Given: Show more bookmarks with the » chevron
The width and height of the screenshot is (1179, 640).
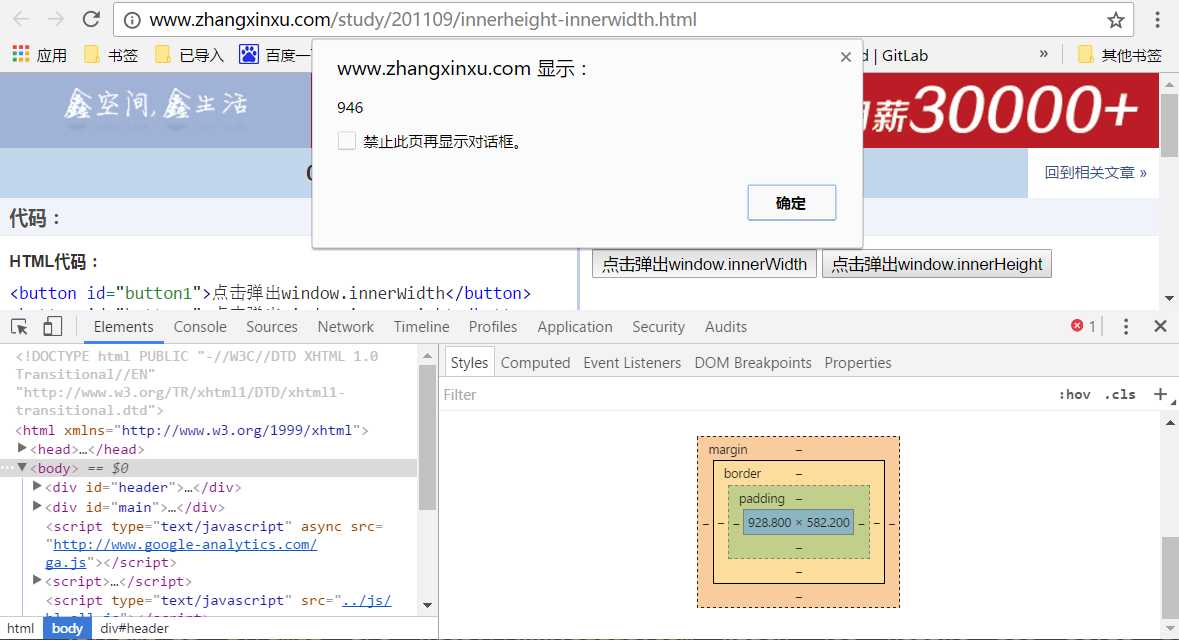Looking at the screenshot, I should [x=1044, y=54].
